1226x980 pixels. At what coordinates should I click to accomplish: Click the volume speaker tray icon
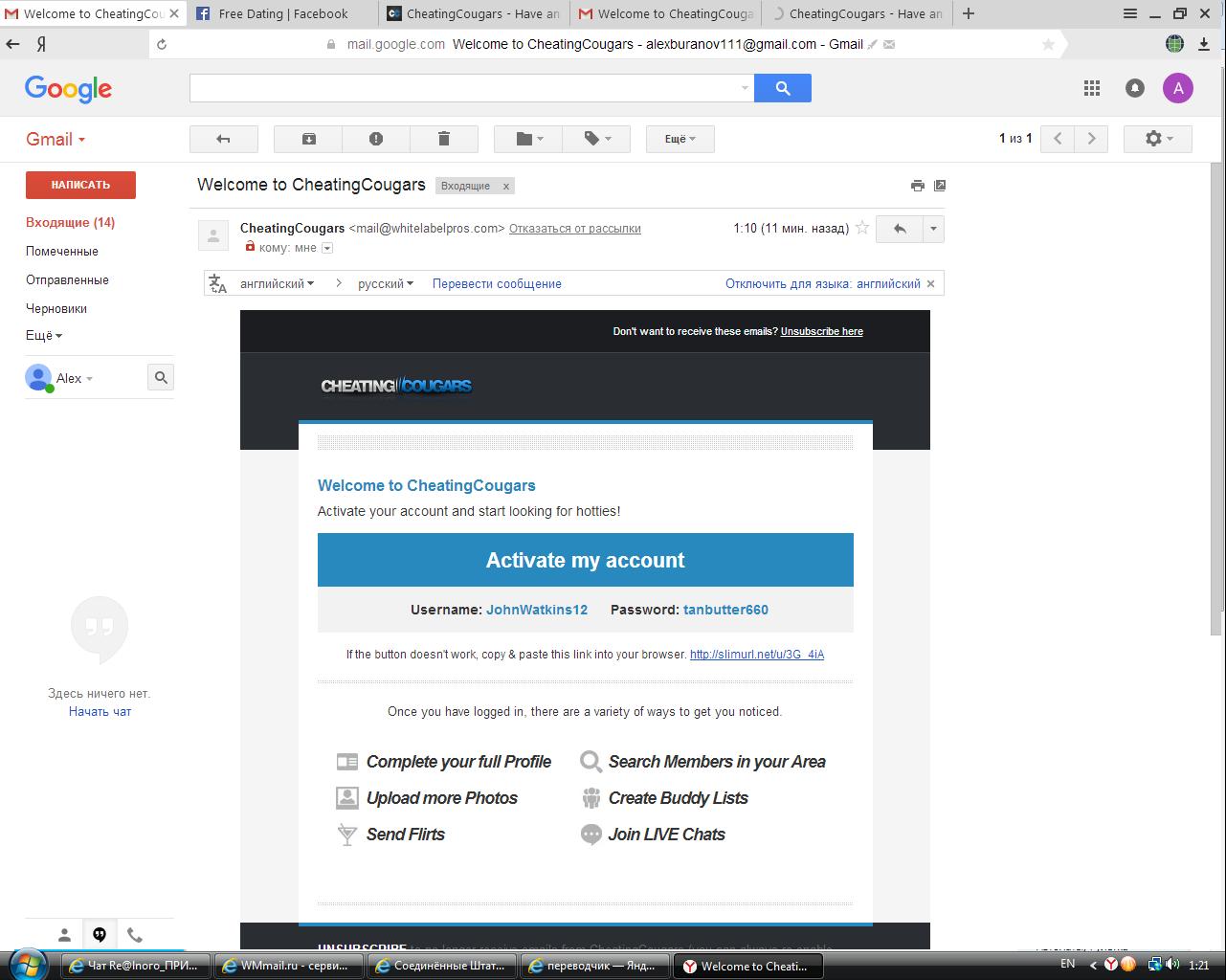pyautogui.click(x=1172, y=965)
